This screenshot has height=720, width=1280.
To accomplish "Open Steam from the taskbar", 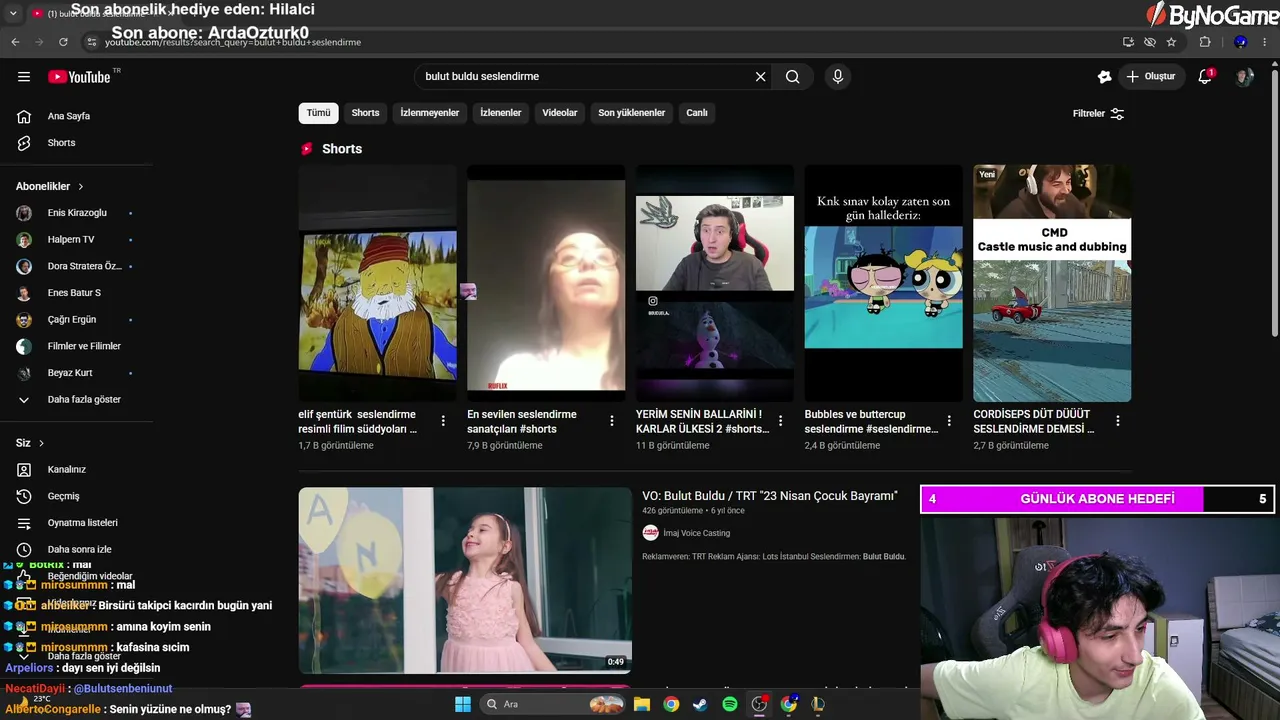I will pos(700,704).
